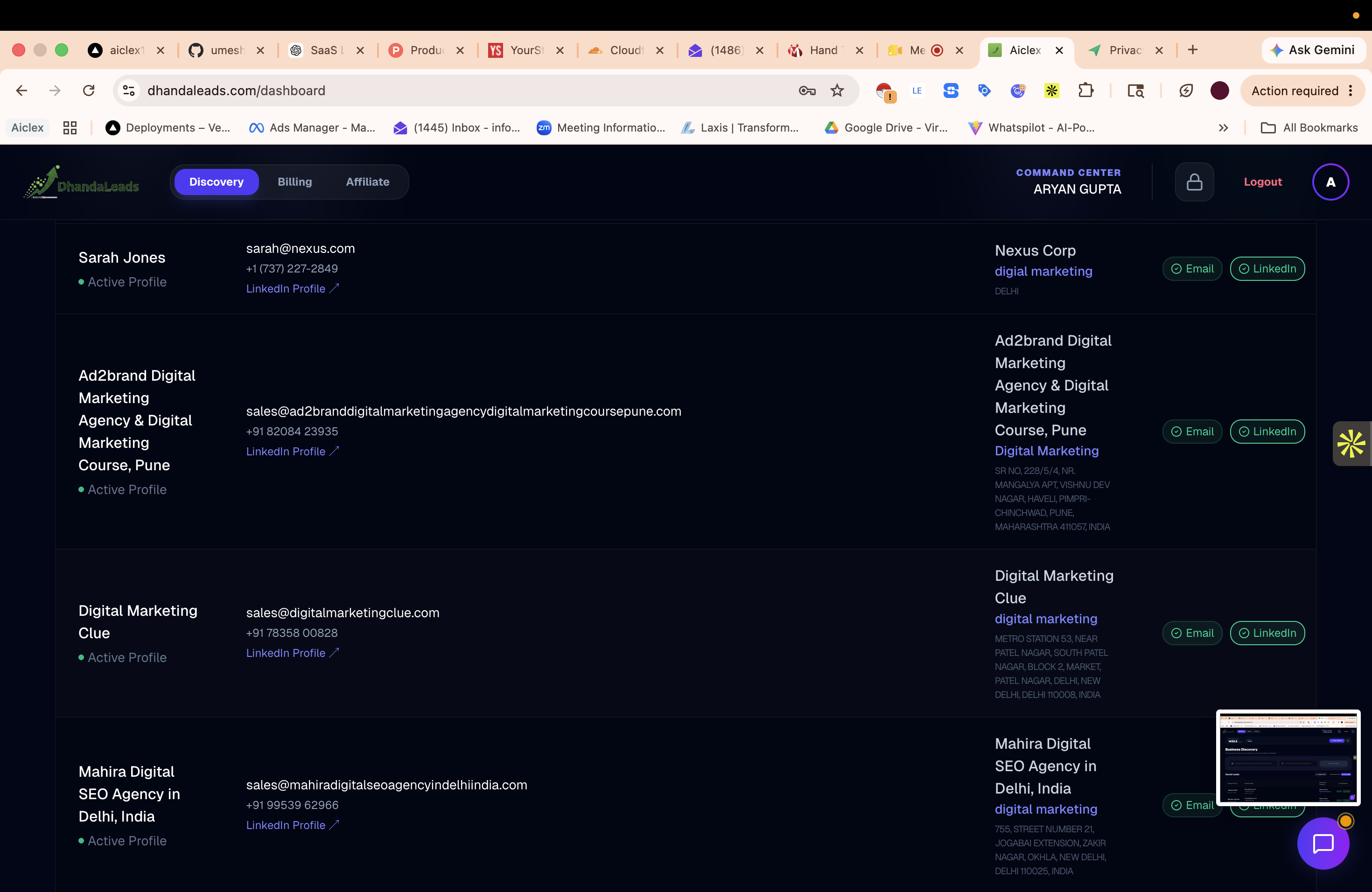Viewport: 1372px width, 892px height.
Task: Switch to the Affiliate tab
Action: [368, 182]
